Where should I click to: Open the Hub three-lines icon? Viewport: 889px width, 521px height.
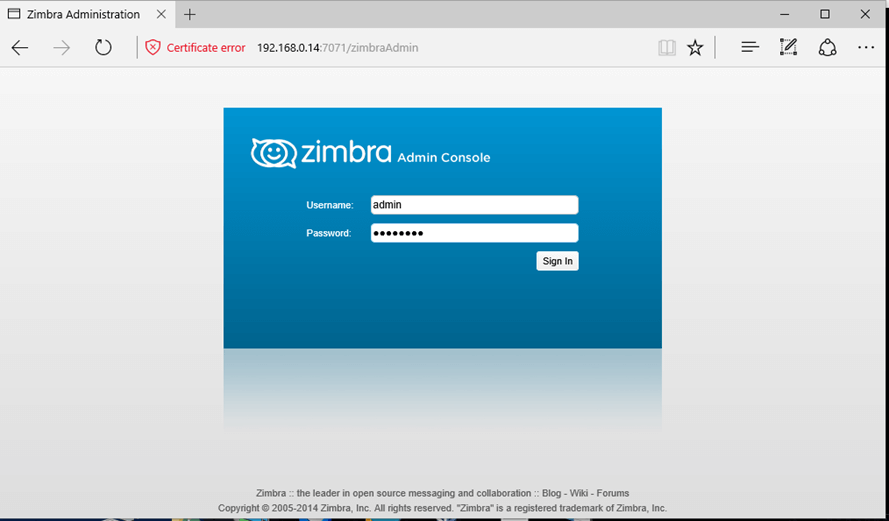pyautogui.click(x=750, y=48)
